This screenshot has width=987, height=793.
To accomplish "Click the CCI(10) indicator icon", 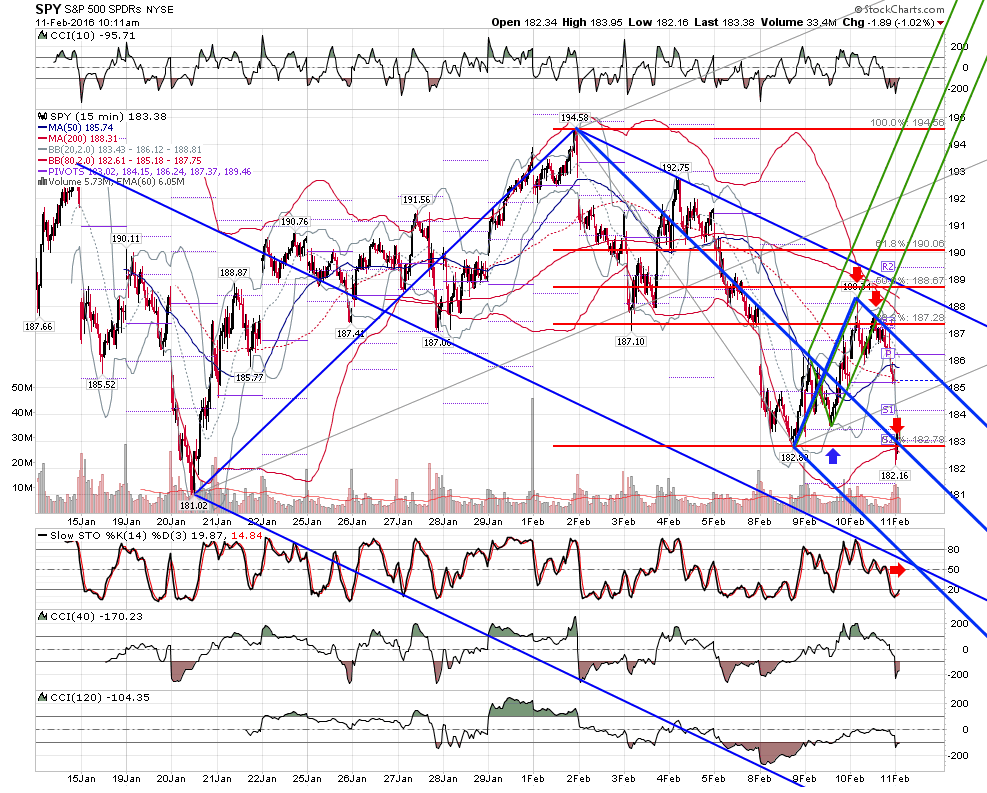I will click(x=43, y=35).
